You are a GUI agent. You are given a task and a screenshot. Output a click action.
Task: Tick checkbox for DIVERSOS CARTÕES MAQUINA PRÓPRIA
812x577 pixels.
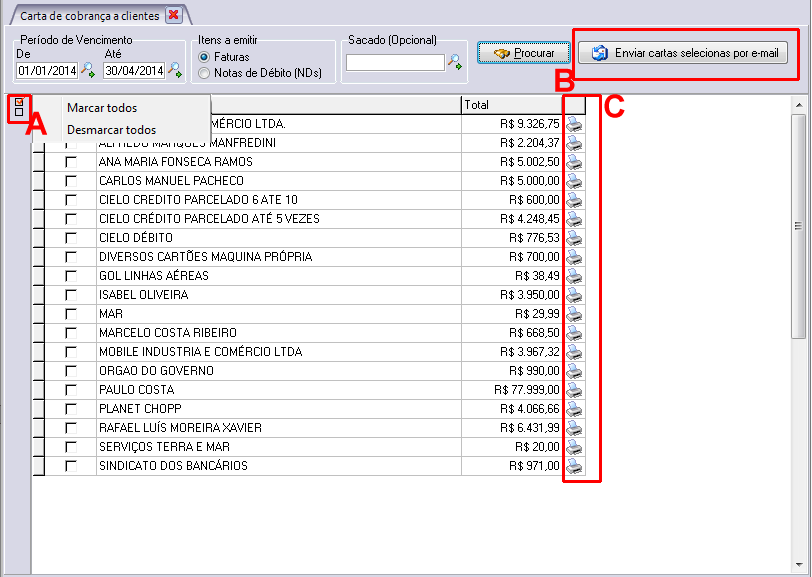click(71, 257)
